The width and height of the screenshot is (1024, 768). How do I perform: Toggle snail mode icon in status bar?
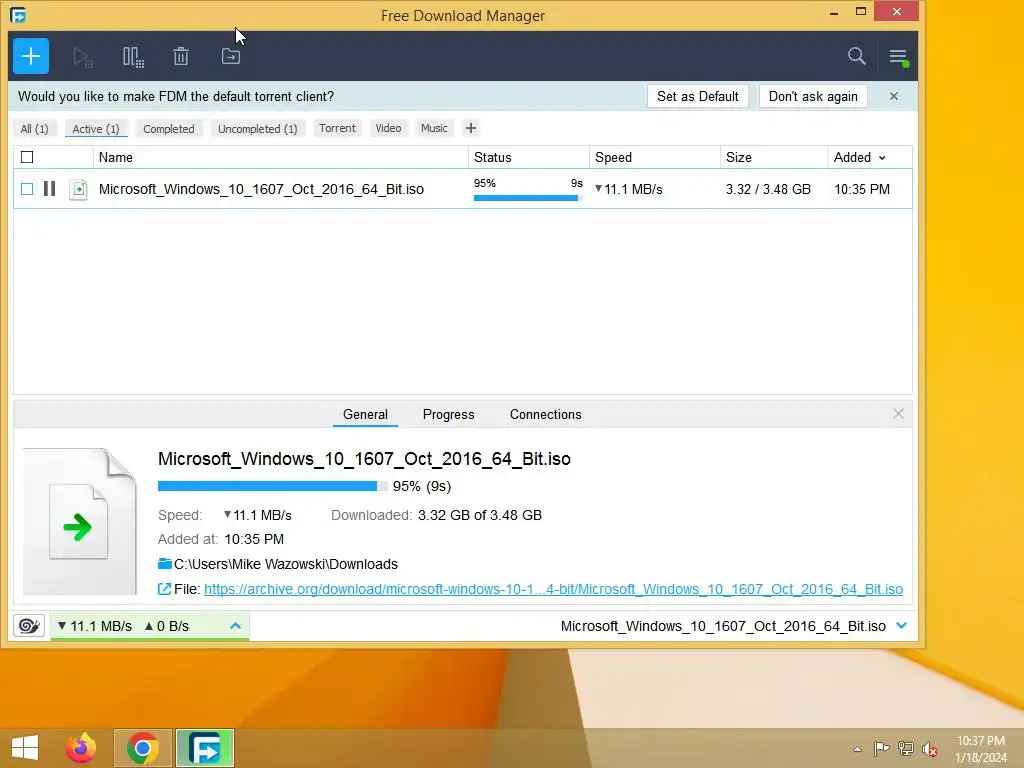(x=29, y=626)
